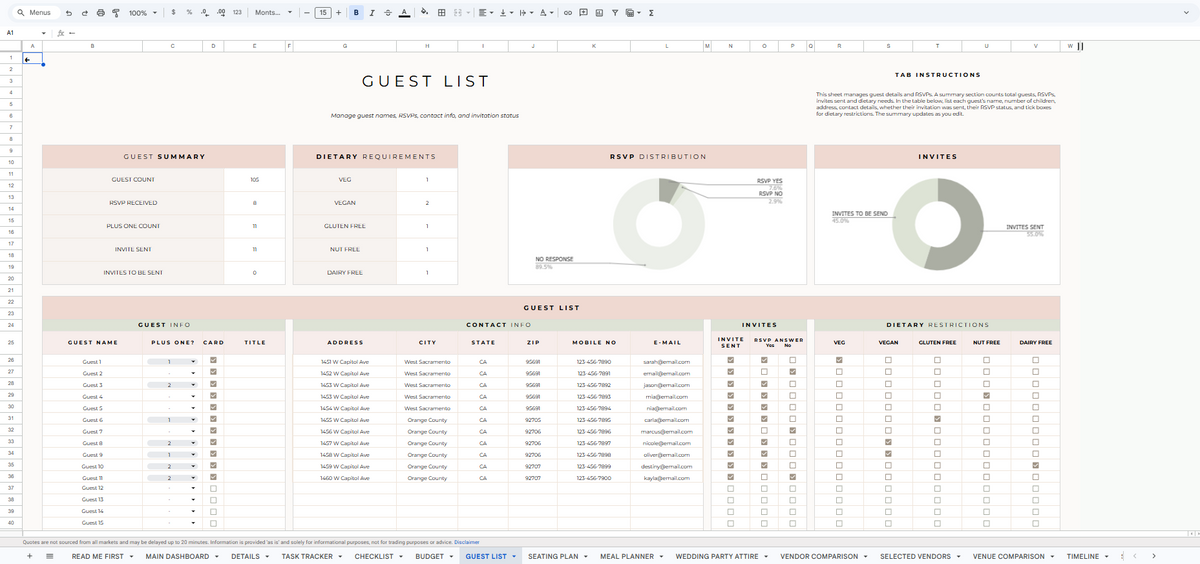This screenshot has width=1200, height=564.
Task: Open the Text wrapping dropdown
Action: [x=526, y=12]
